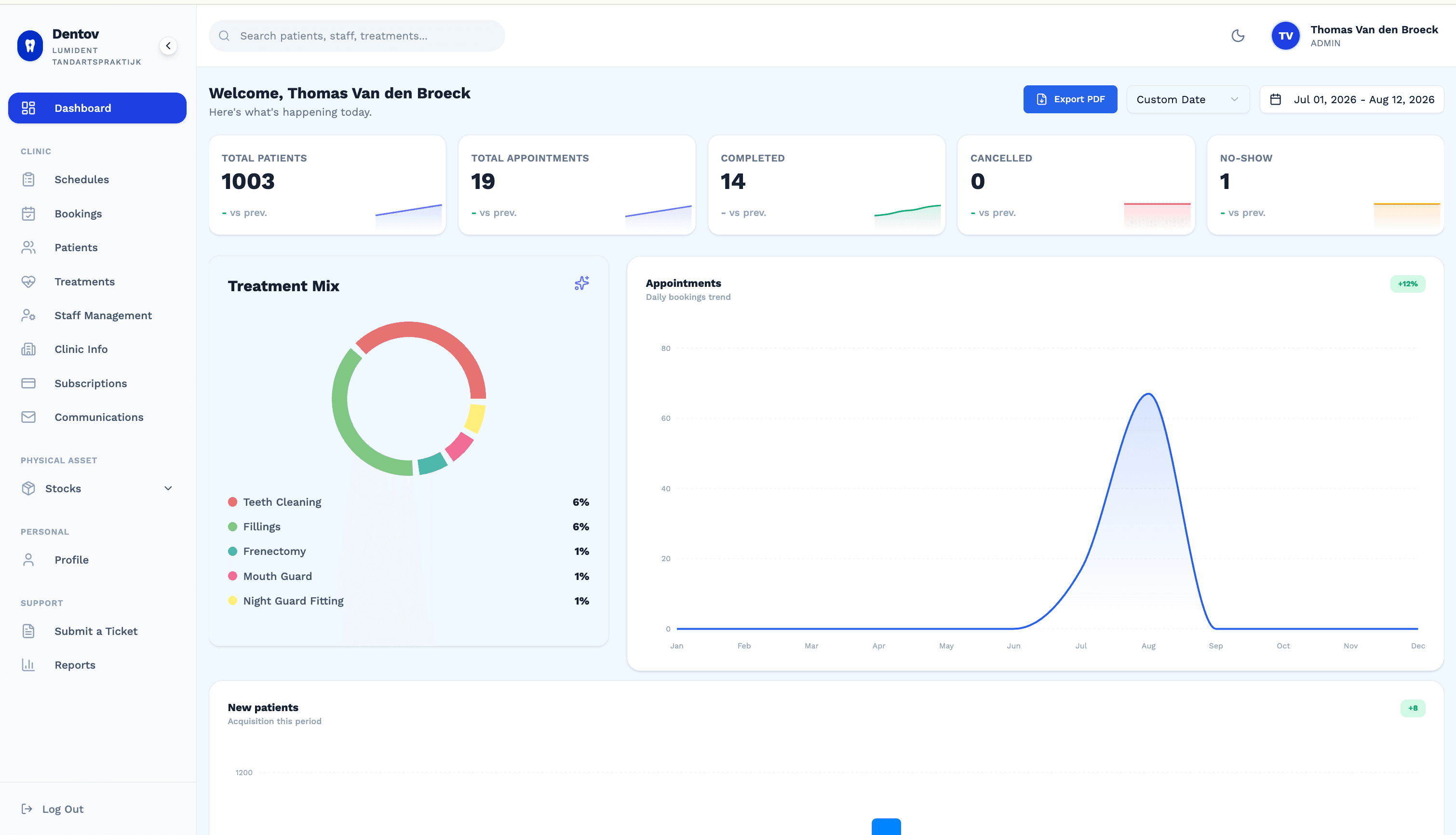Open the Total Patients card
Viewport: 1456px width, 835px height.
tap(327, 185)
